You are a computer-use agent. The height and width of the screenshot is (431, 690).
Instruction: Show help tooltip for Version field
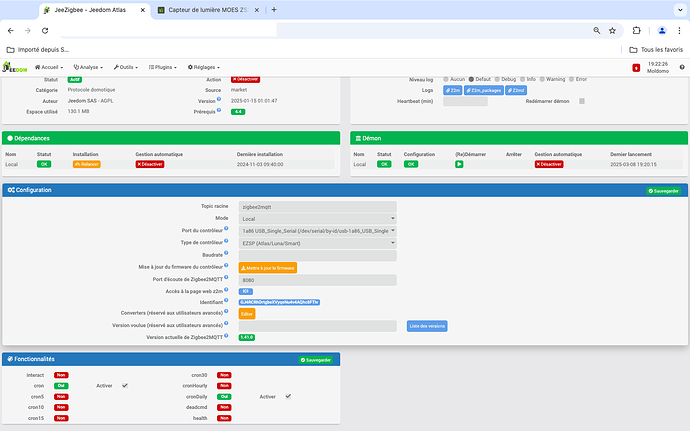pyautogui.click(x=219, y=99)
